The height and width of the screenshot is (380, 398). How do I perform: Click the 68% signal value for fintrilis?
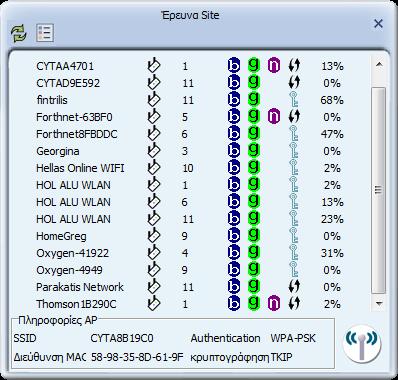pyautogui.click(x=332, y=100)
